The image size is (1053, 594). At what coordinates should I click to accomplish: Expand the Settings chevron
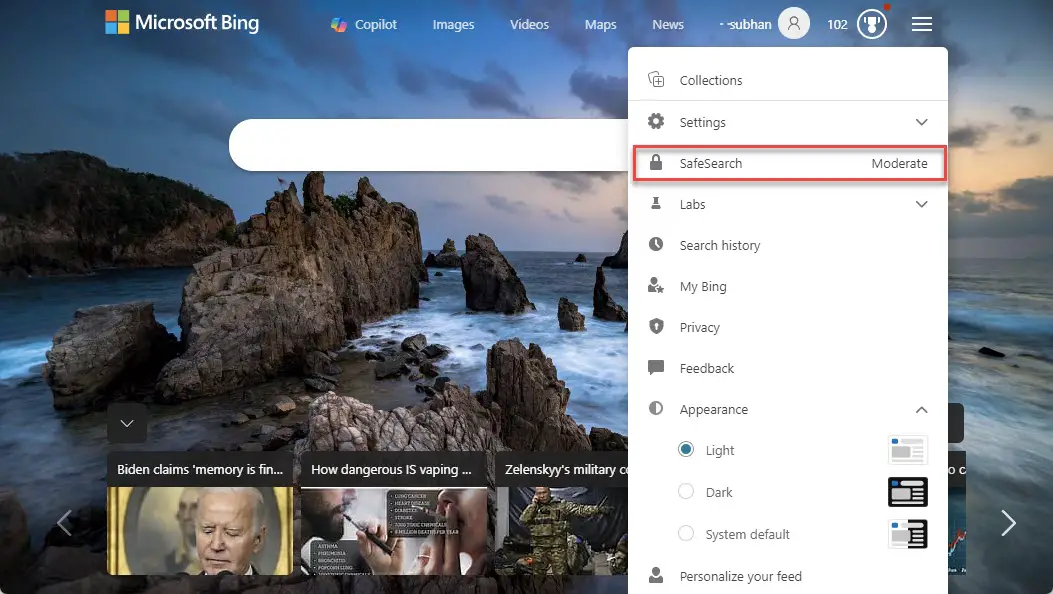pos(921,122)
